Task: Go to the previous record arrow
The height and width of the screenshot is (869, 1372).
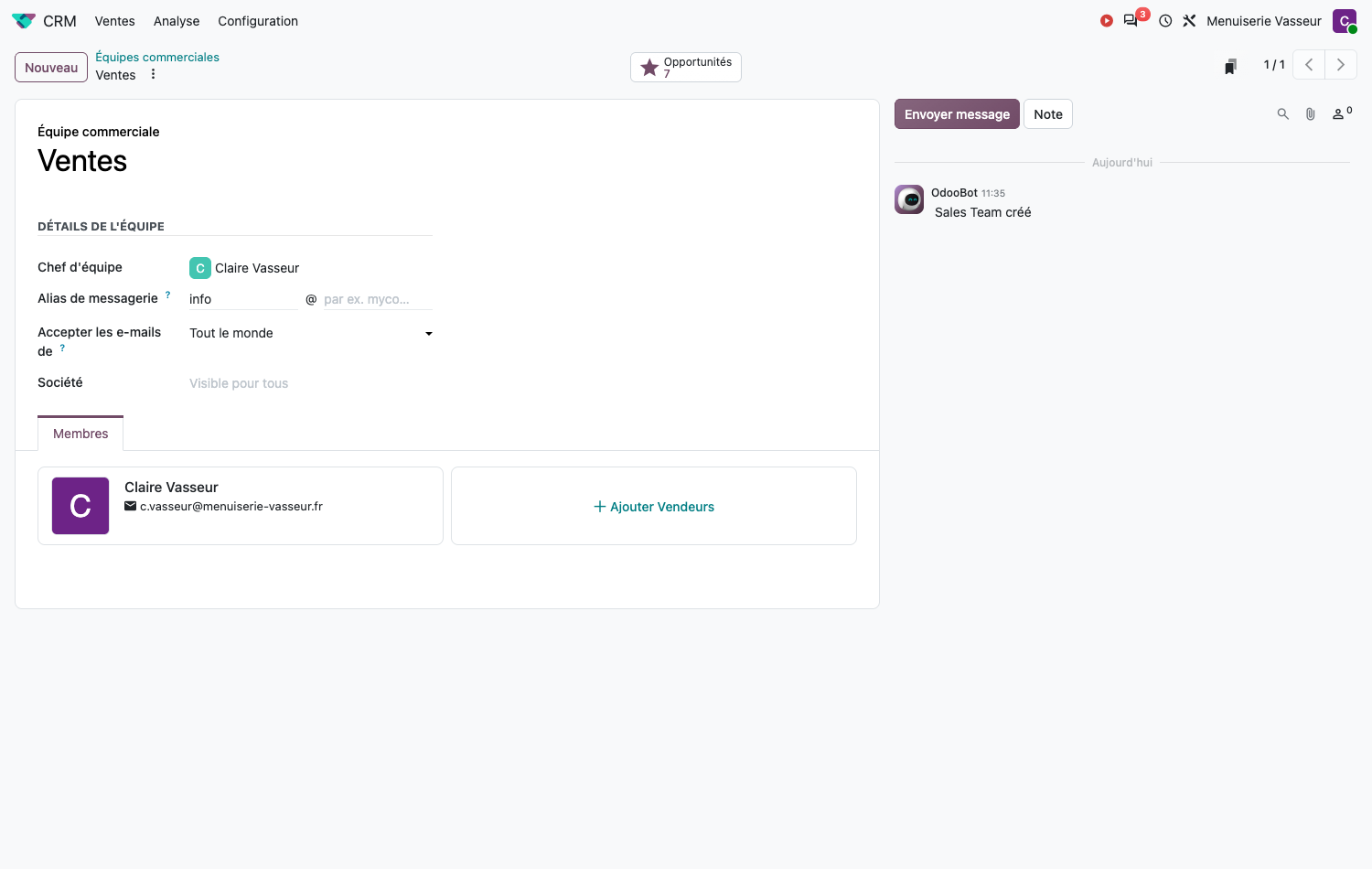Action: (1309, 65)
